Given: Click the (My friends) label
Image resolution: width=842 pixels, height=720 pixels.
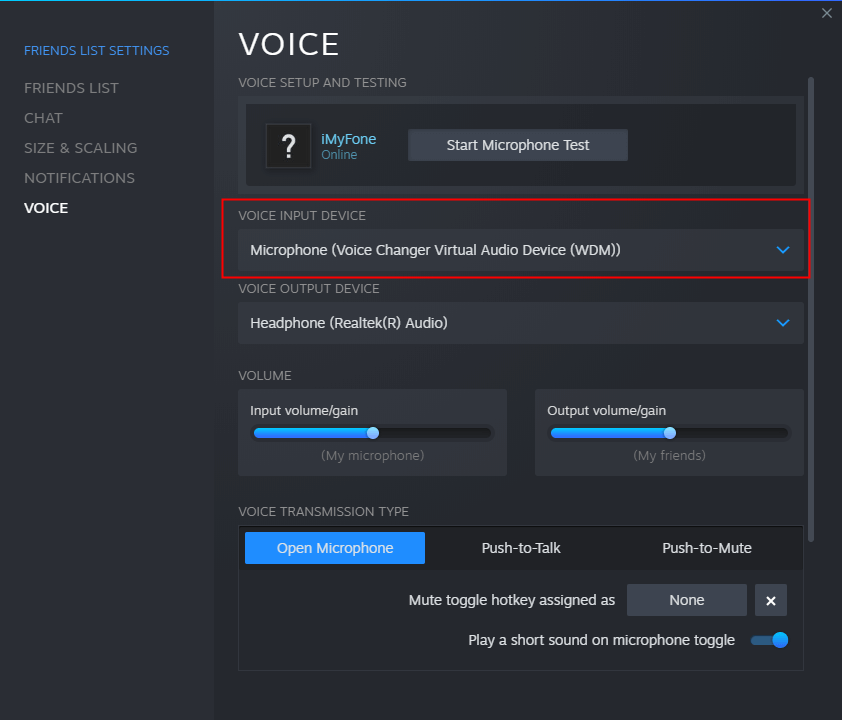Looking at the screenshot, I should [670, 456].
